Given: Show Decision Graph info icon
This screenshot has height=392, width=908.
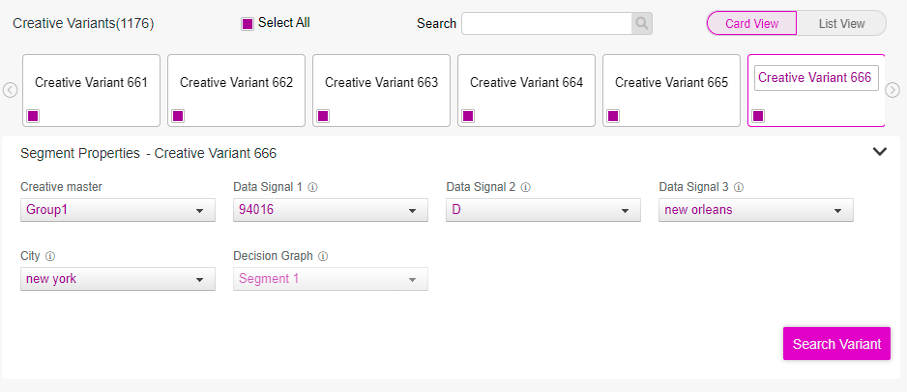Looking at the screenshot, I should [x=323, y=256].
